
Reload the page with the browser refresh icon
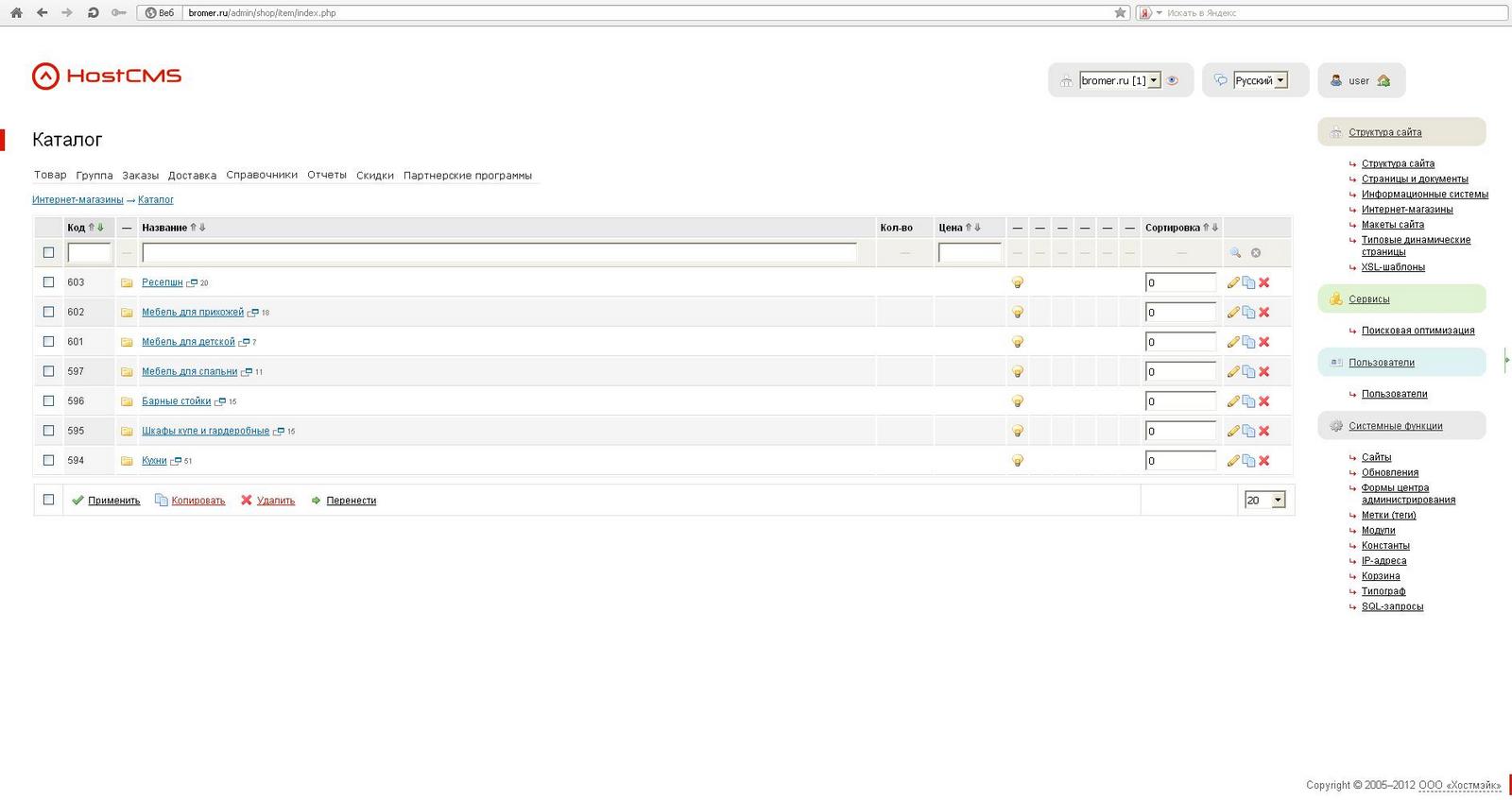(93, 13)
